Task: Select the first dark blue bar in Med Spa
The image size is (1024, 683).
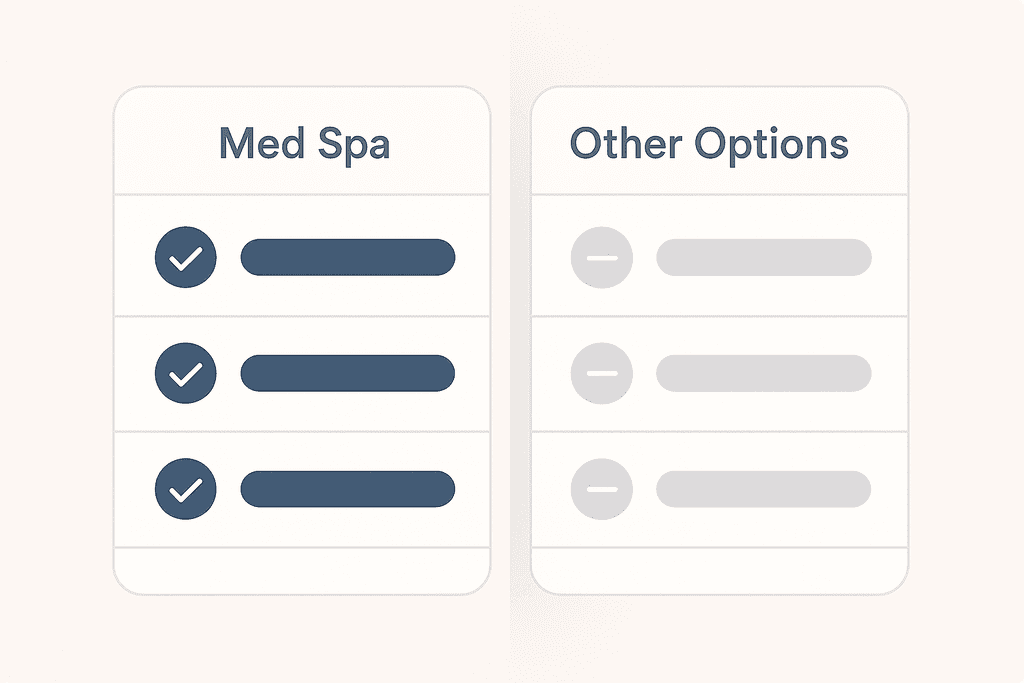Action: click(348, 257)
